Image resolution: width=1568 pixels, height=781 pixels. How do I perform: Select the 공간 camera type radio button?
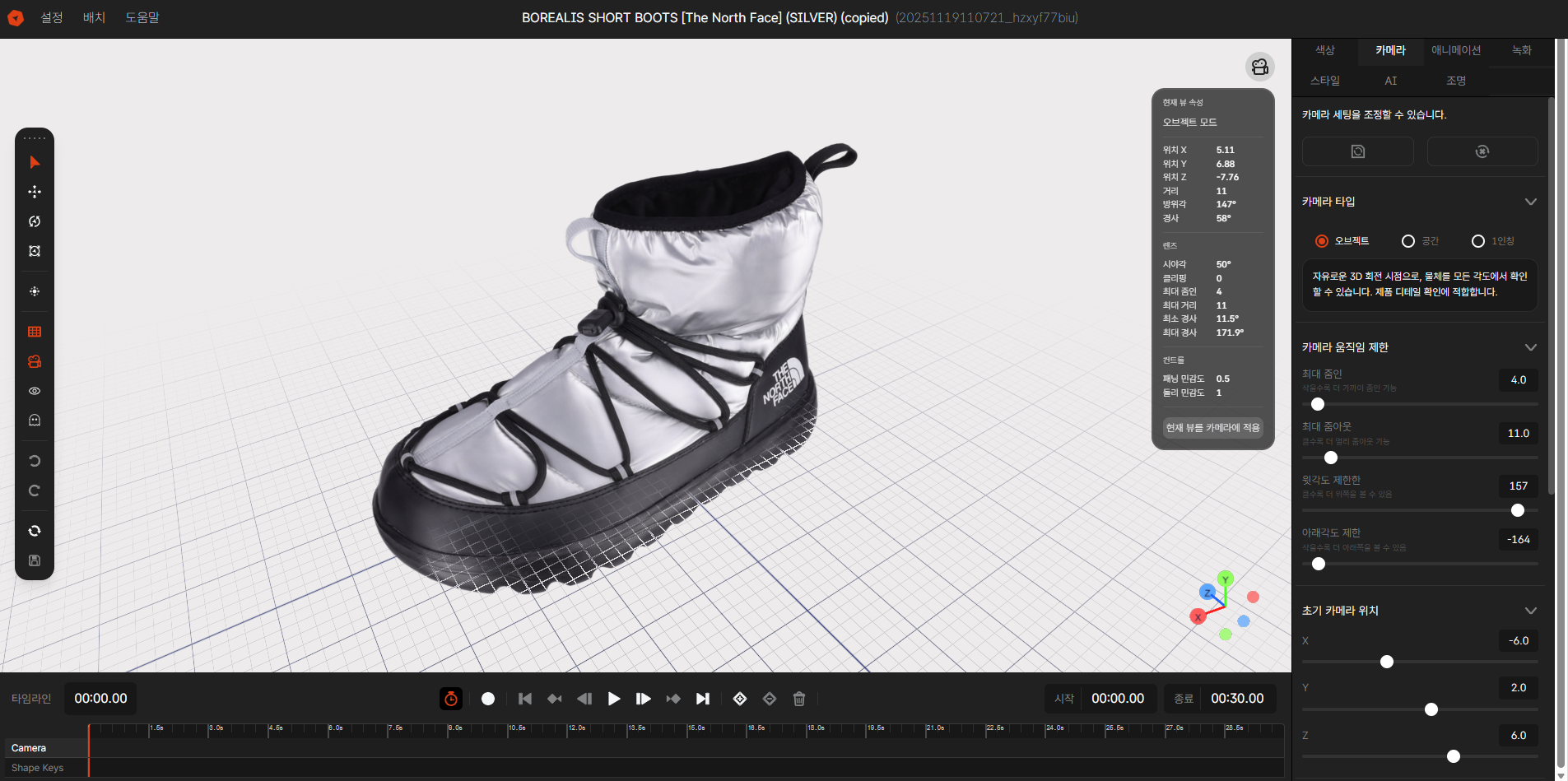(x=1409, y=240)
